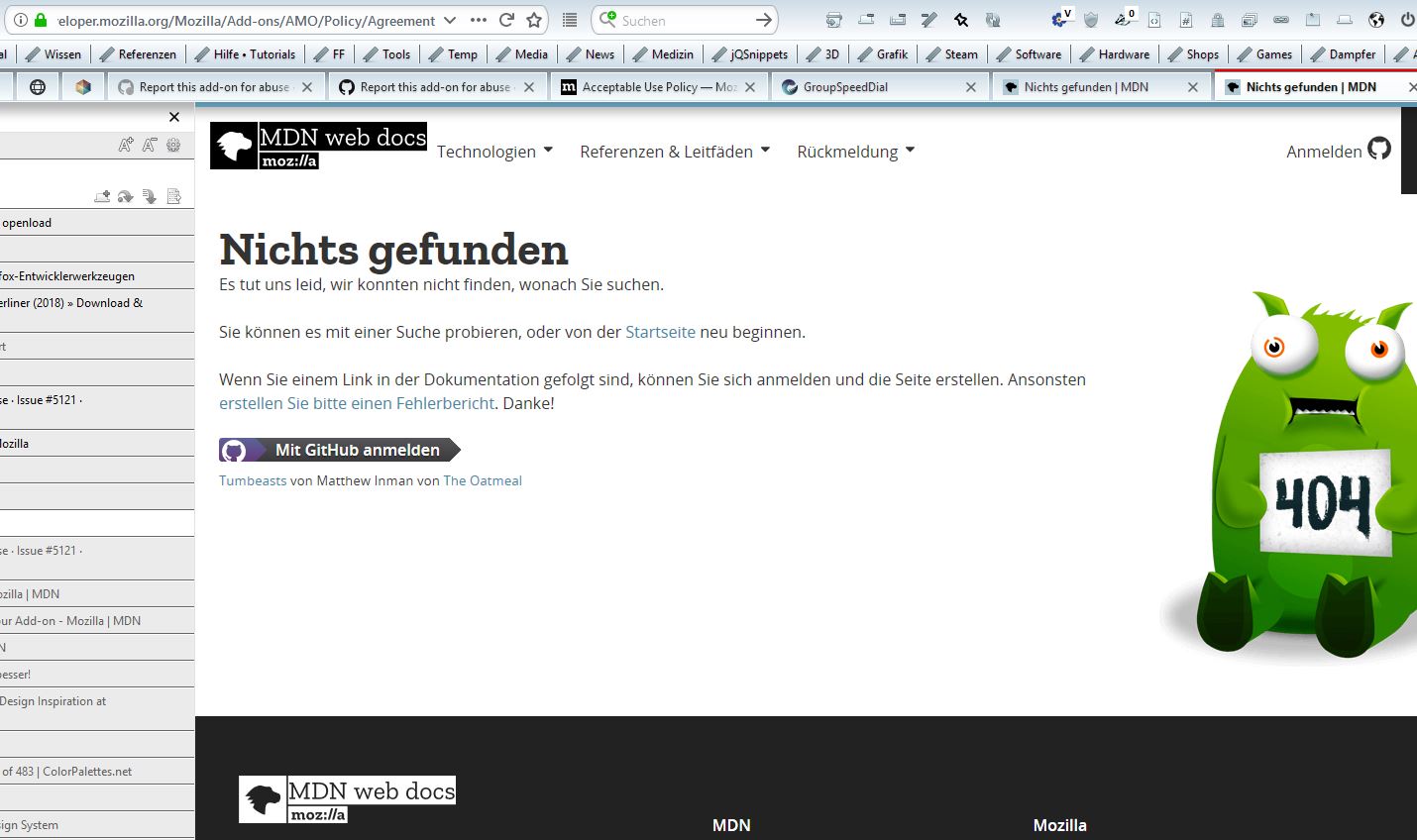Click the padlock toolbar icon
This screenshot has width=1417, height=840.
[1218, 20]
